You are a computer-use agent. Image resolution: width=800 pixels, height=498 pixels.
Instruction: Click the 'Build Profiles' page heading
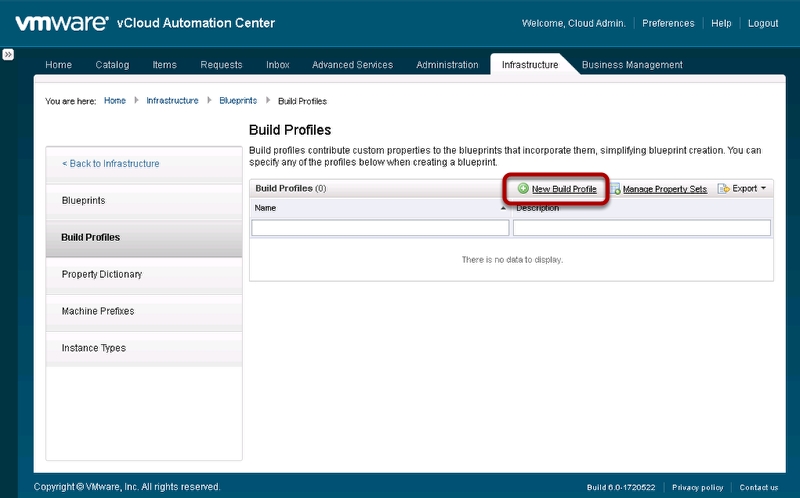click(x=290, y=130)
